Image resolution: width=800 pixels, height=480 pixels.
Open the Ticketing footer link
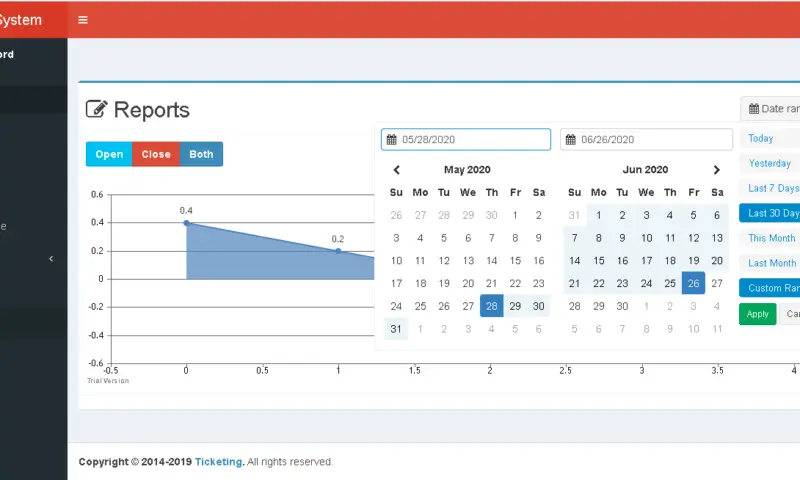pos(218,462)
